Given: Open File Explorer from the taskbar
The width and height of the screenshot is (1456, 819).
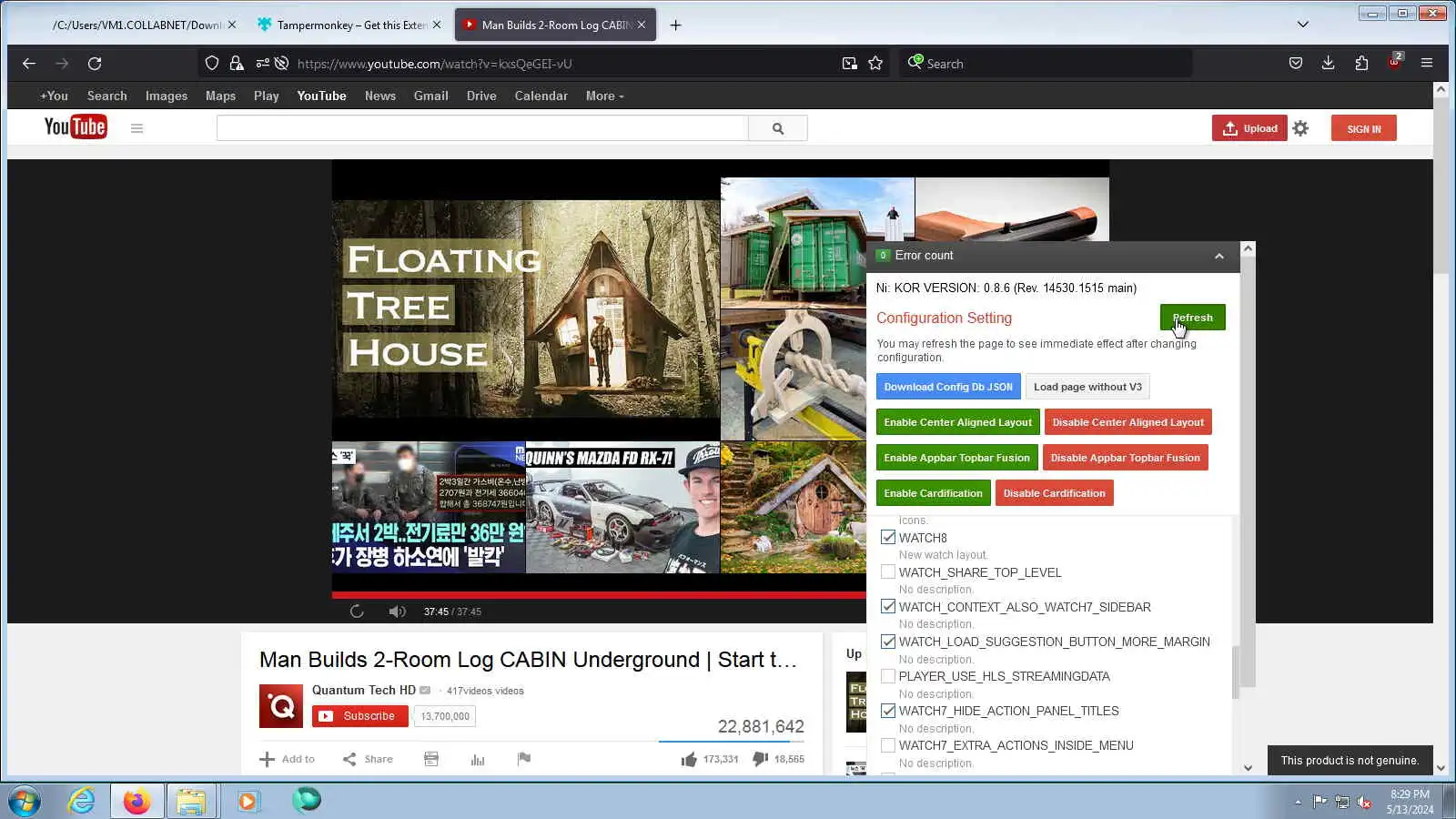Looking at the screenshot, I should (191, 801).
